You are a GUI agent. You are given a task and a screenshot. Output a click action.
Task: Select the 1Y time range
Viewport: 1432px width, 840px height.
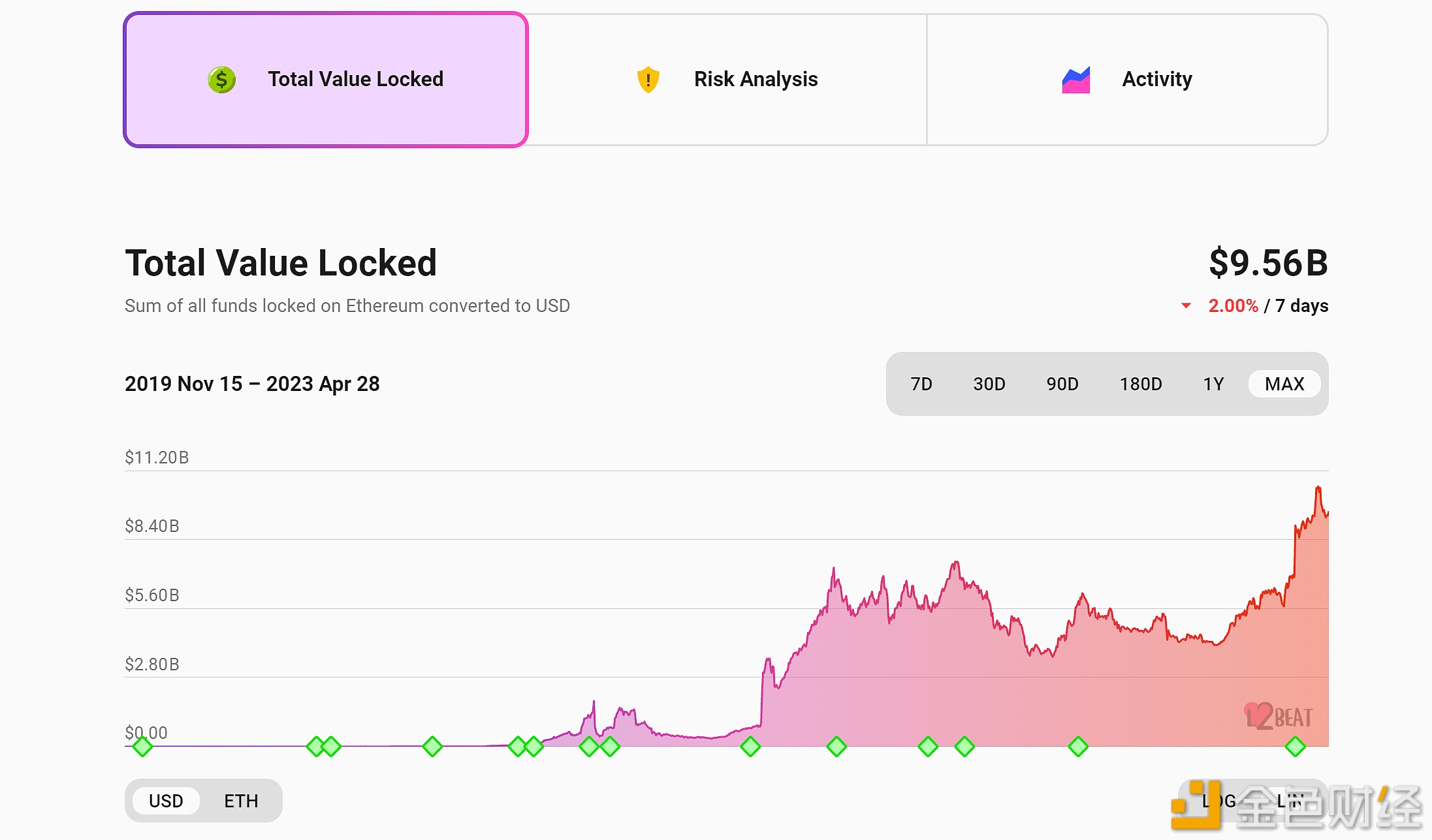point(1213,384)
